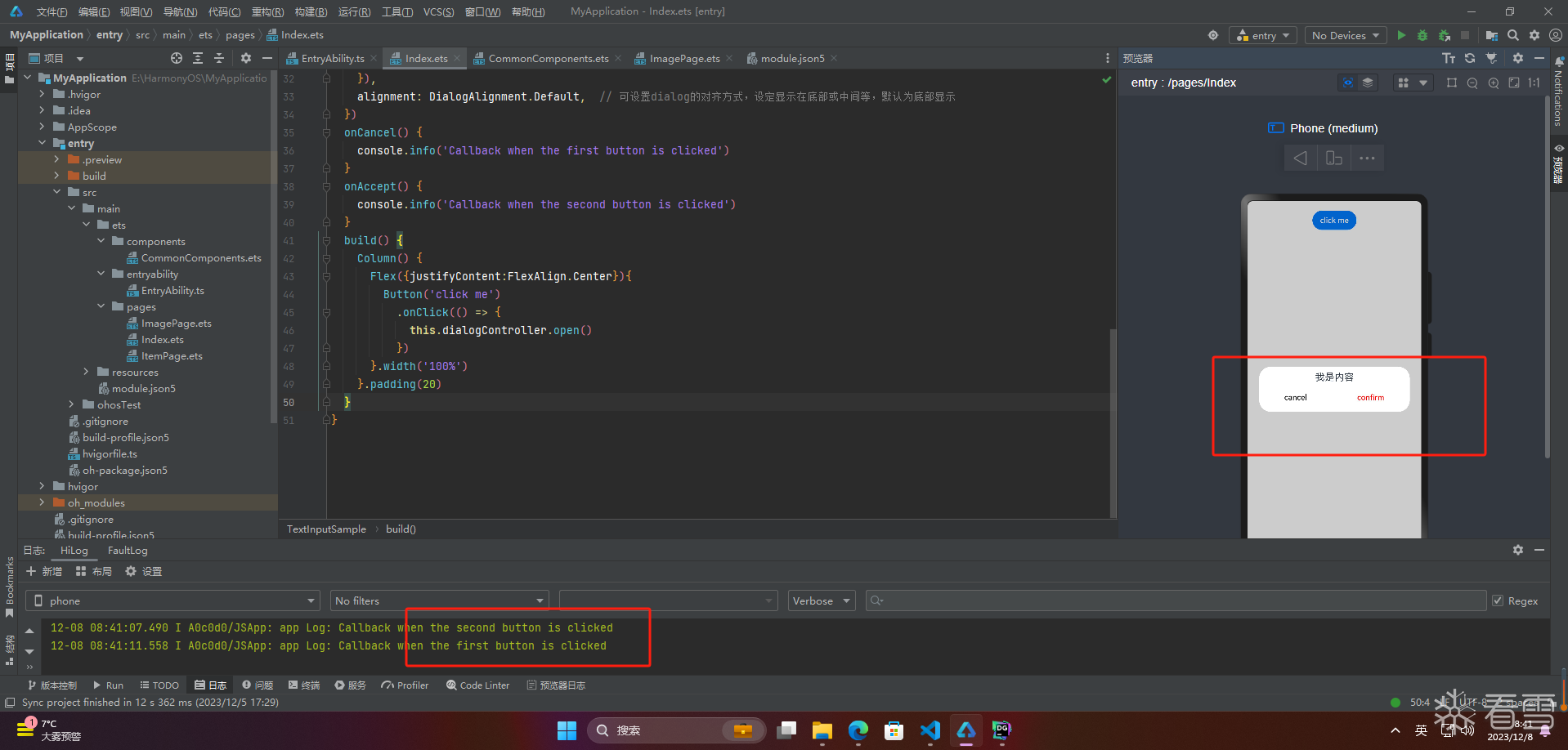Minimize the previewer panel with dash icon
1568x750 pixels.
1539,58
